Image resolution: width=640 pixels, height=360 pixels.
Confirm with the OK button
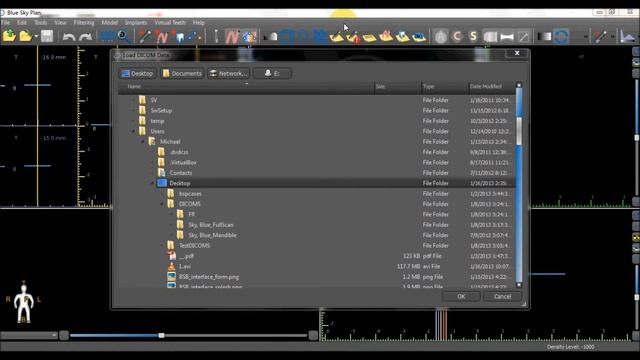coord(461,296)
